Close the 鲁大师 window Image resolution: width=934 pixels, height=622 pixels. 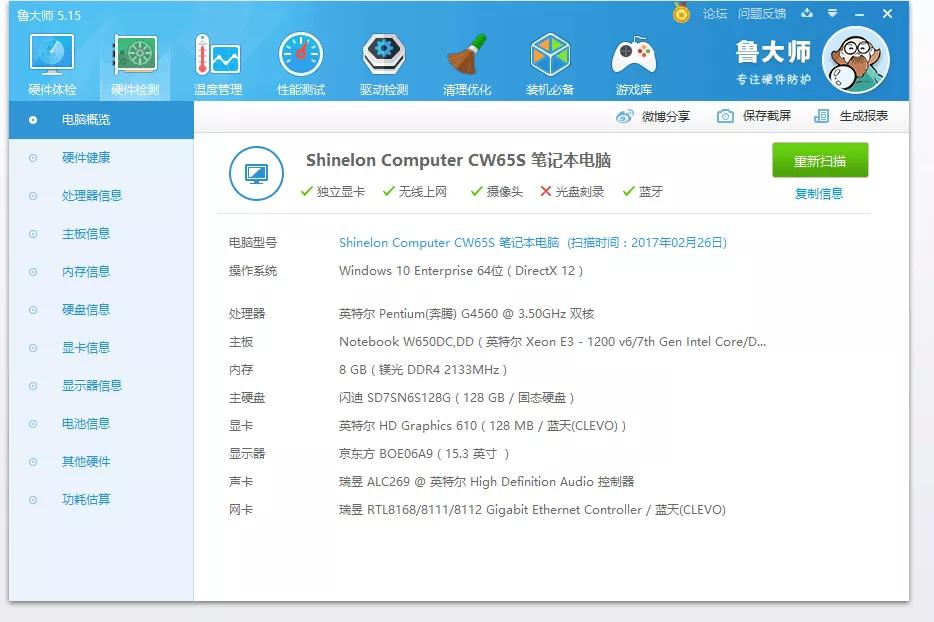(887, 13)
